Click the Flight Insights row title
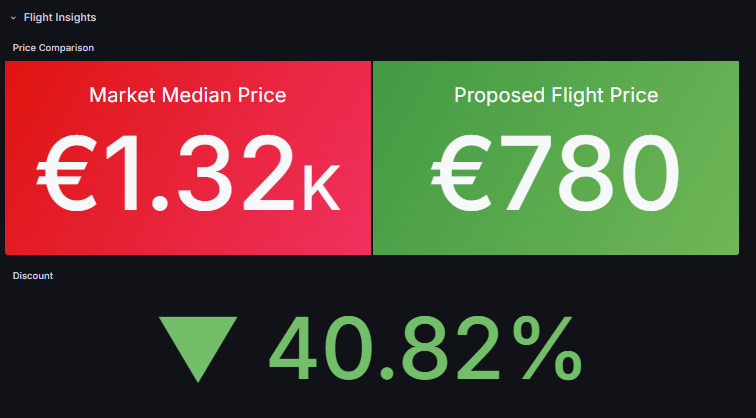The width and height of the screenshot is (756, 418). [x=60, y=18]
